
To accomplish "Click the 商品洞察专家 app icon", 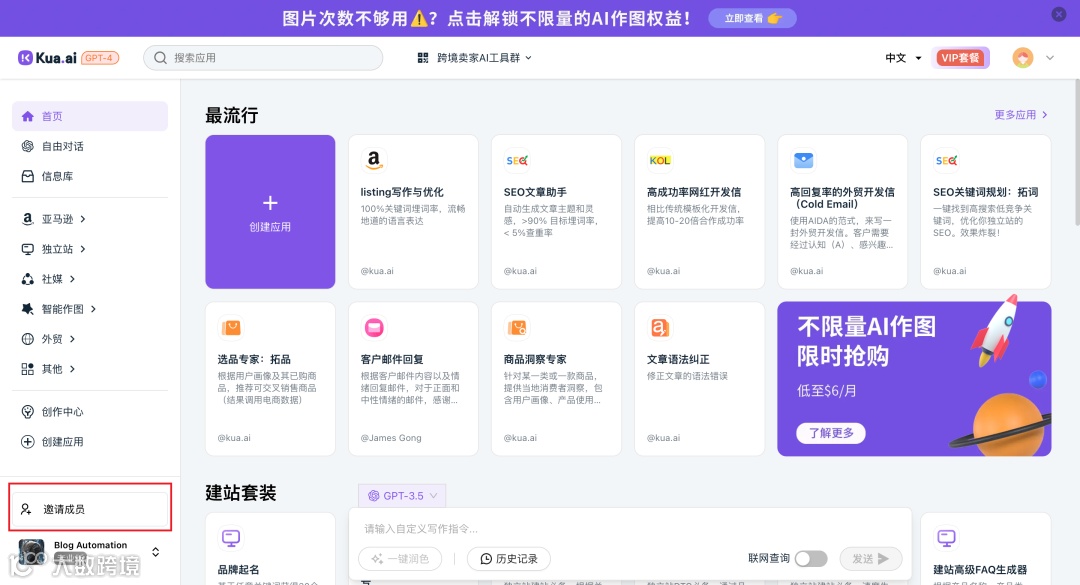I will tap(516, 326).
